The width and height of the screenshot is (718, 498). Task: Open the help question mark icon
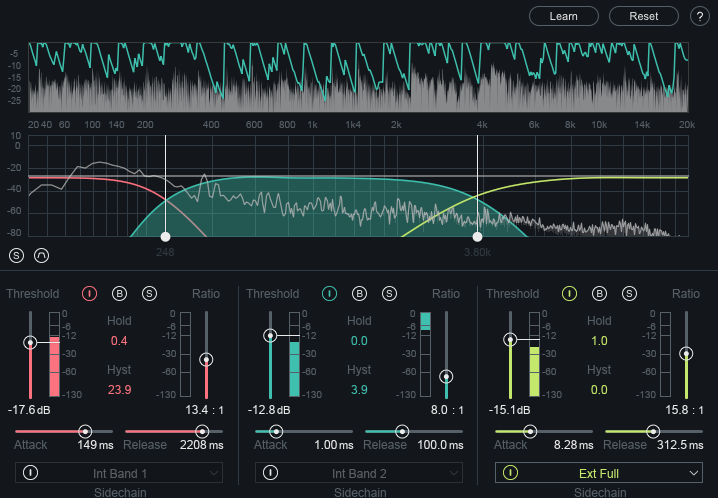[699, 16]
